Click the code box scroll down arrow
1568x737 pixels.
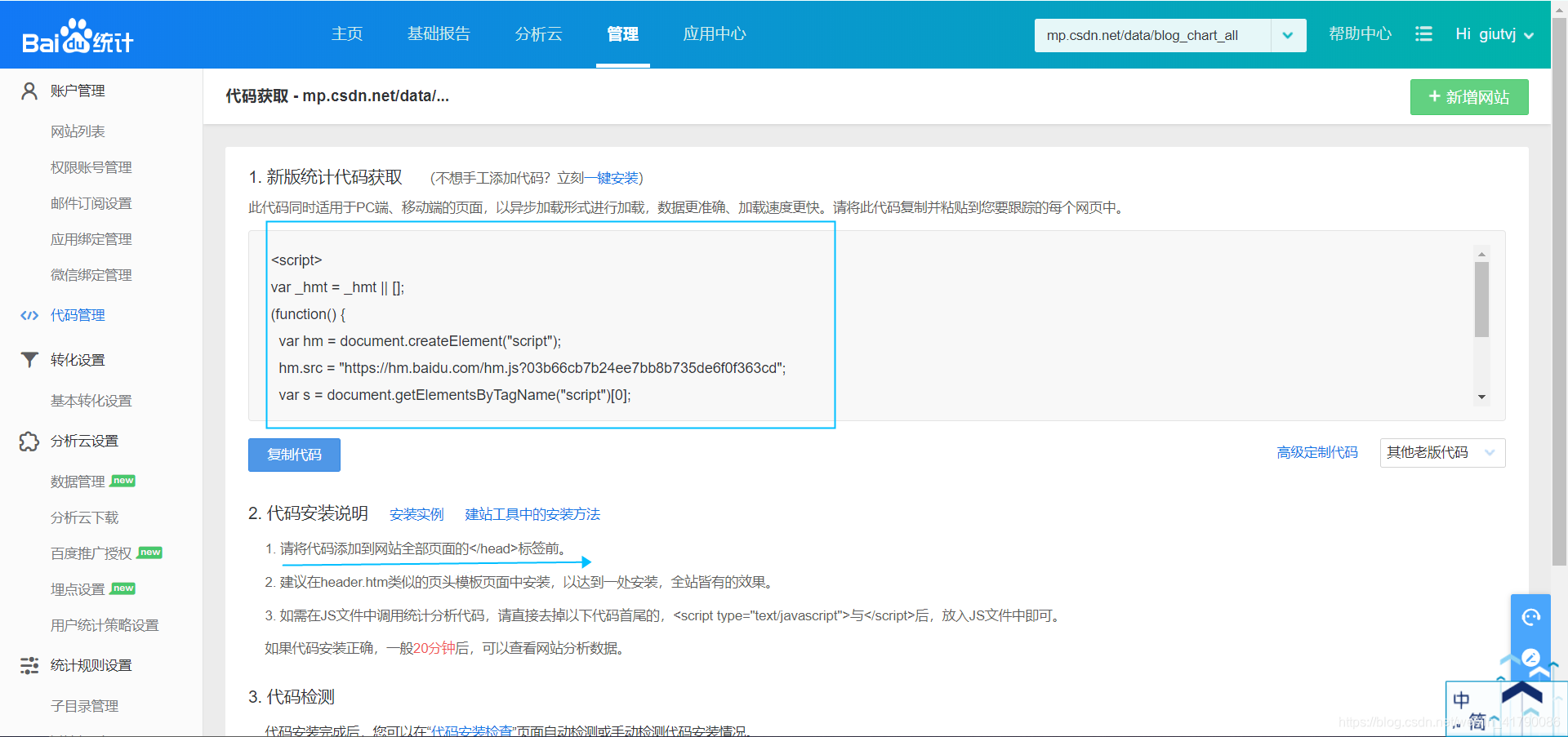tap(1481, 397)
